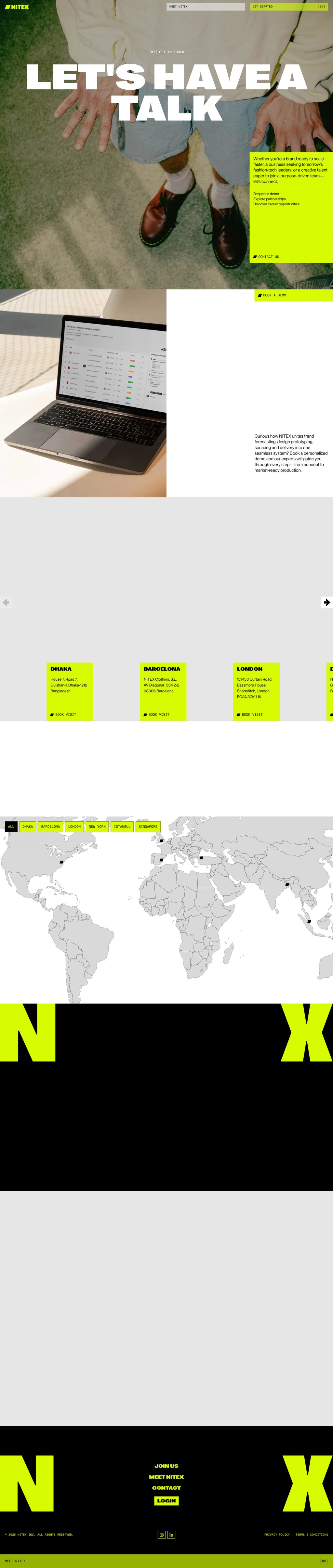Click the Meet Nitex footer link
This screenshot has width=333, height=1568.
click(166, 1477)
